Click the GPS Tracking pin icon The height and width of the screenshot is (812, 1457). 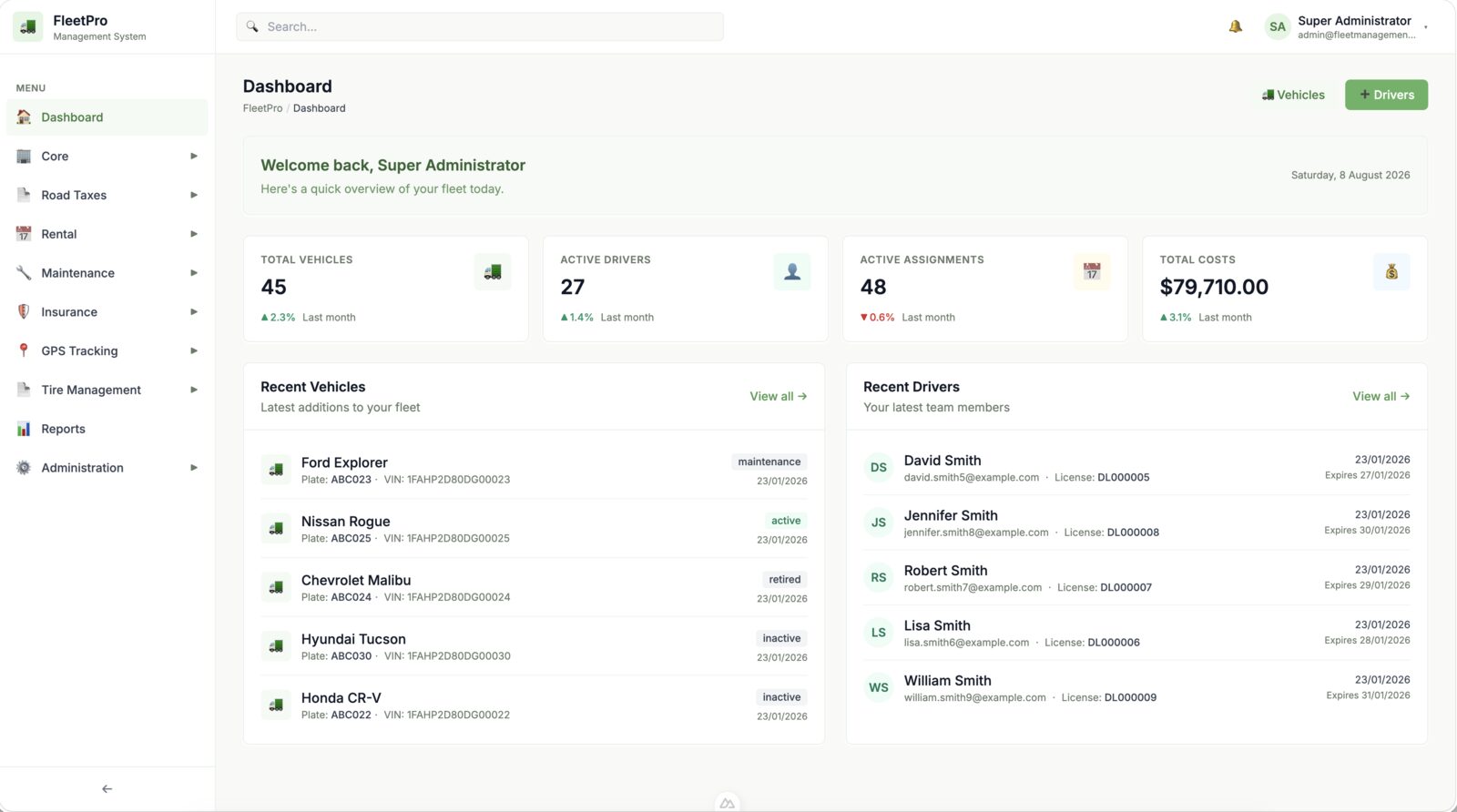pos(24,350)
